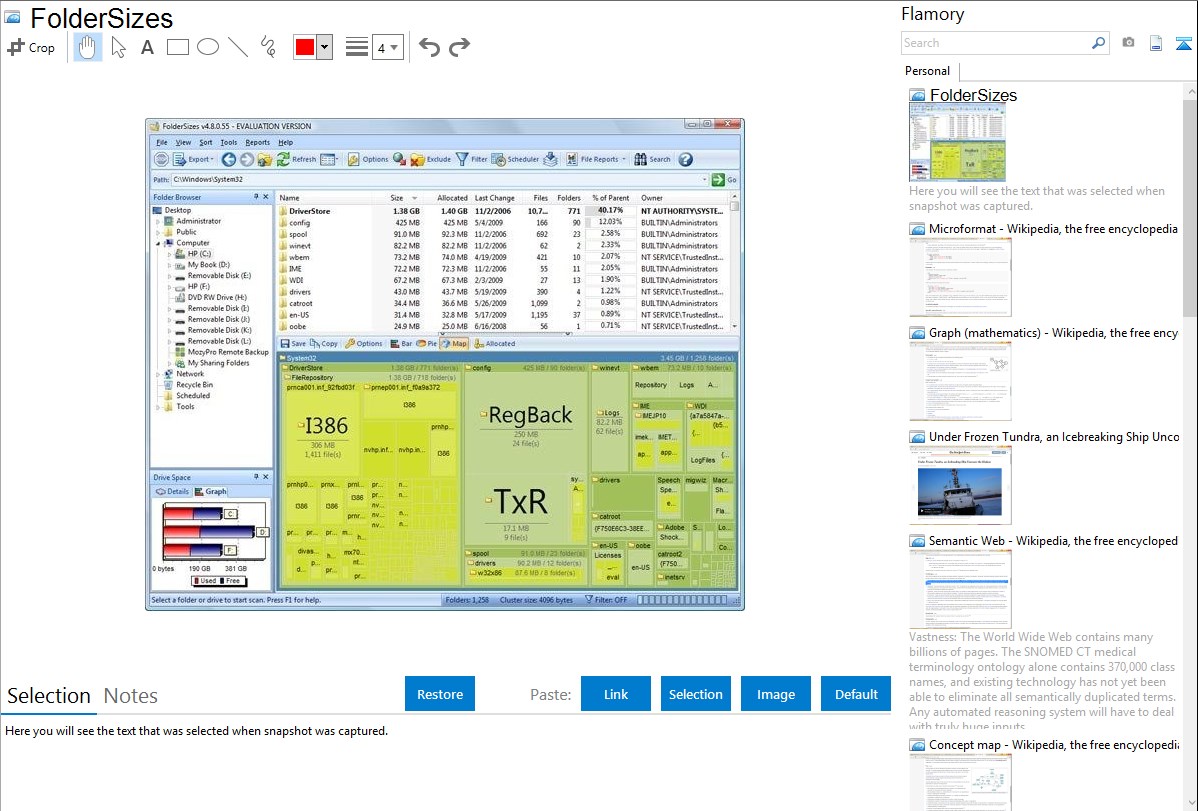Click the 'Semantic Web - Wikipedia' title
This screenshot has height=811, width=1198.
[1053, 541]
